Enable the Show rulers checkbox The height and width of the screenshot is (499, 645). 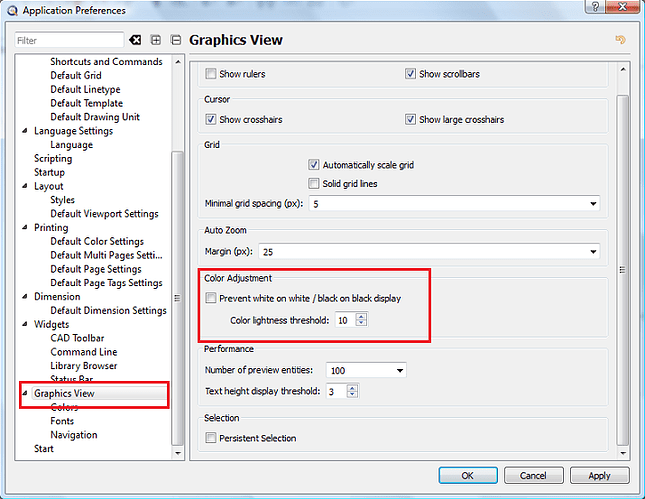click(x=211, y=74)
